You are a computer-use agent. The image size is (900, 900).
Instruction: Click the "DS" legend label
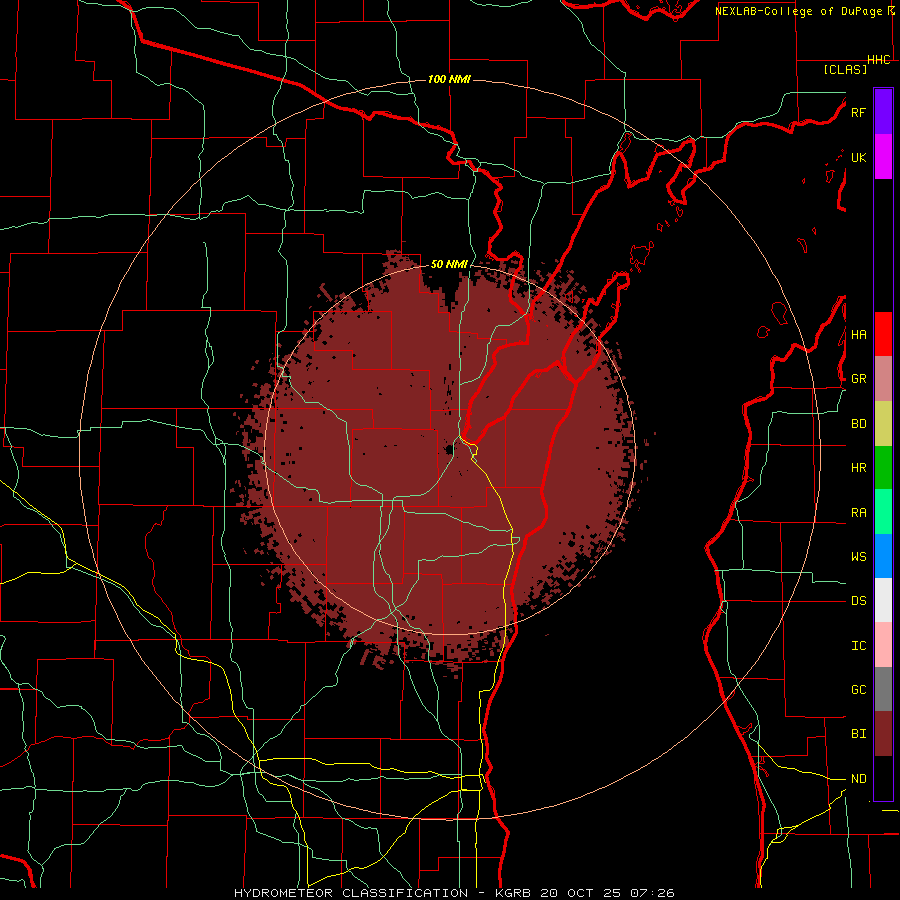click(x=858, y=601)
